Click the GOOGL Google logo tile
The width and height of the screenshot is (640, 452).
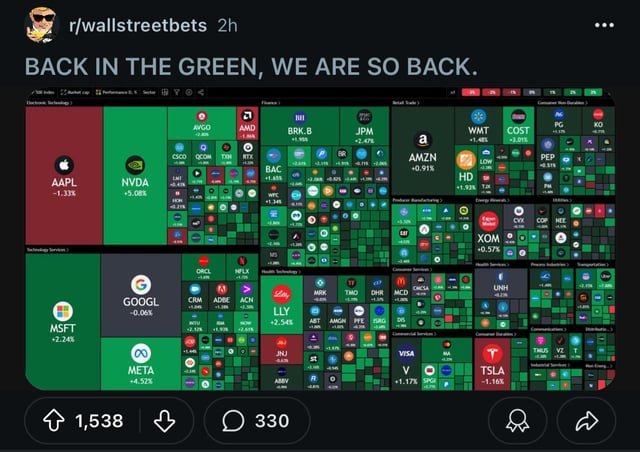[x=141, y=295]
